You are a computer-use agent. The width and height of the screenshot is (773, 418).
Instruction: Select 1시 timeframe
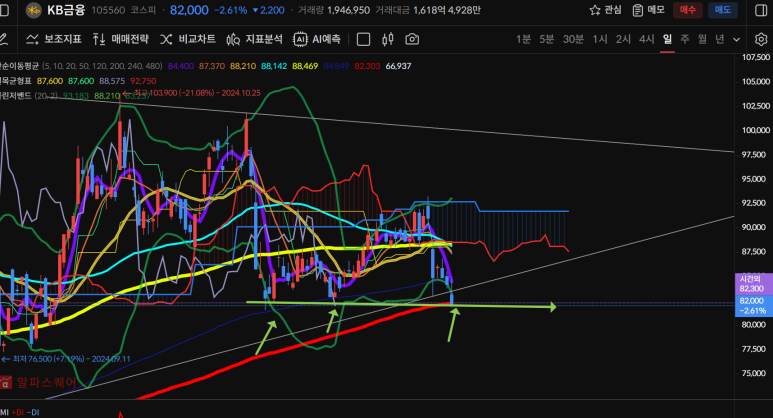[600, 39]
